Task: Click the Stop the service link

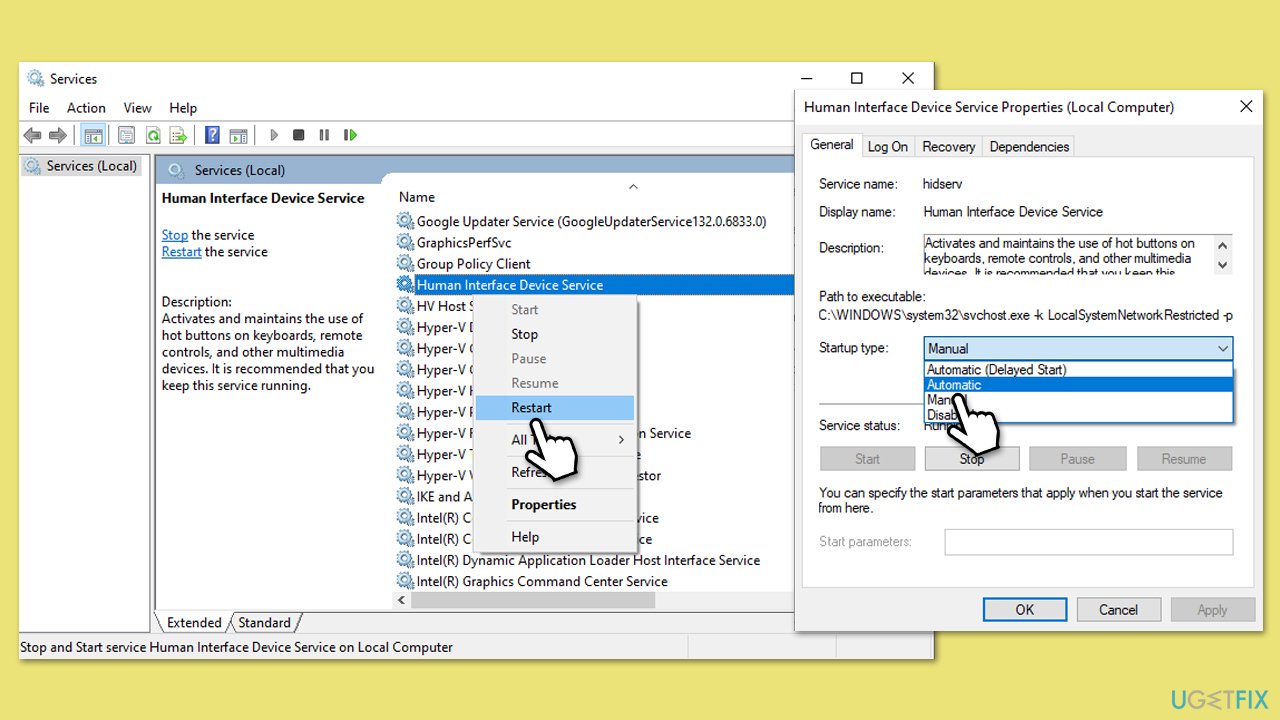Action: coord(175,235)
